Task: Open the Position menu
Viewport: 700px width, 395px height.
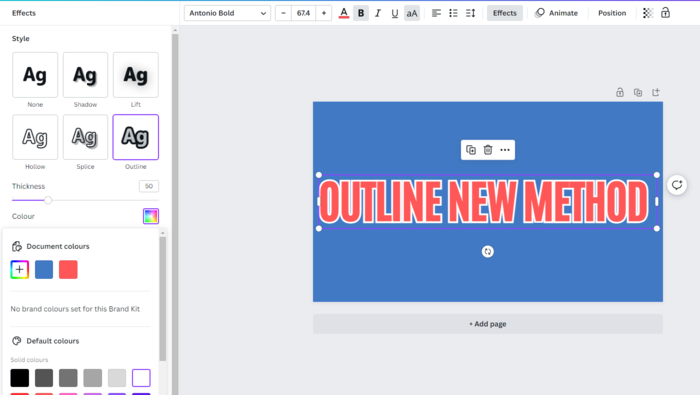Action: pyautogui.click(x=612, y=13)
